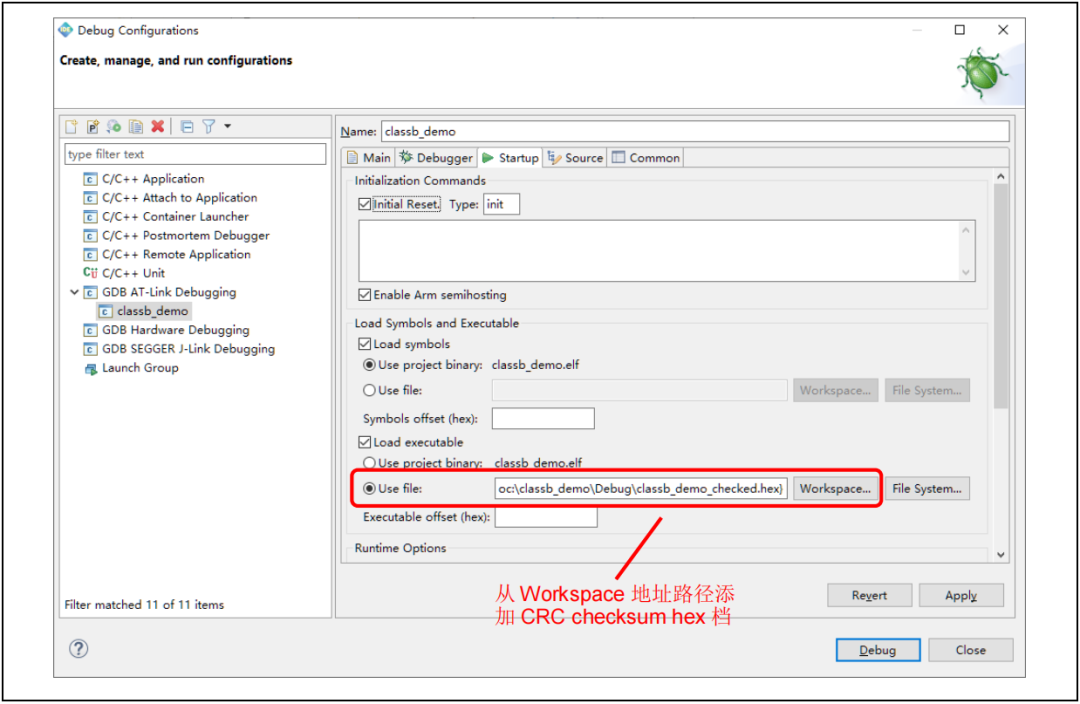Click the Startup panel scroll down arrow
This screenshot has height=704, width=1080.
click(1001, 555)
